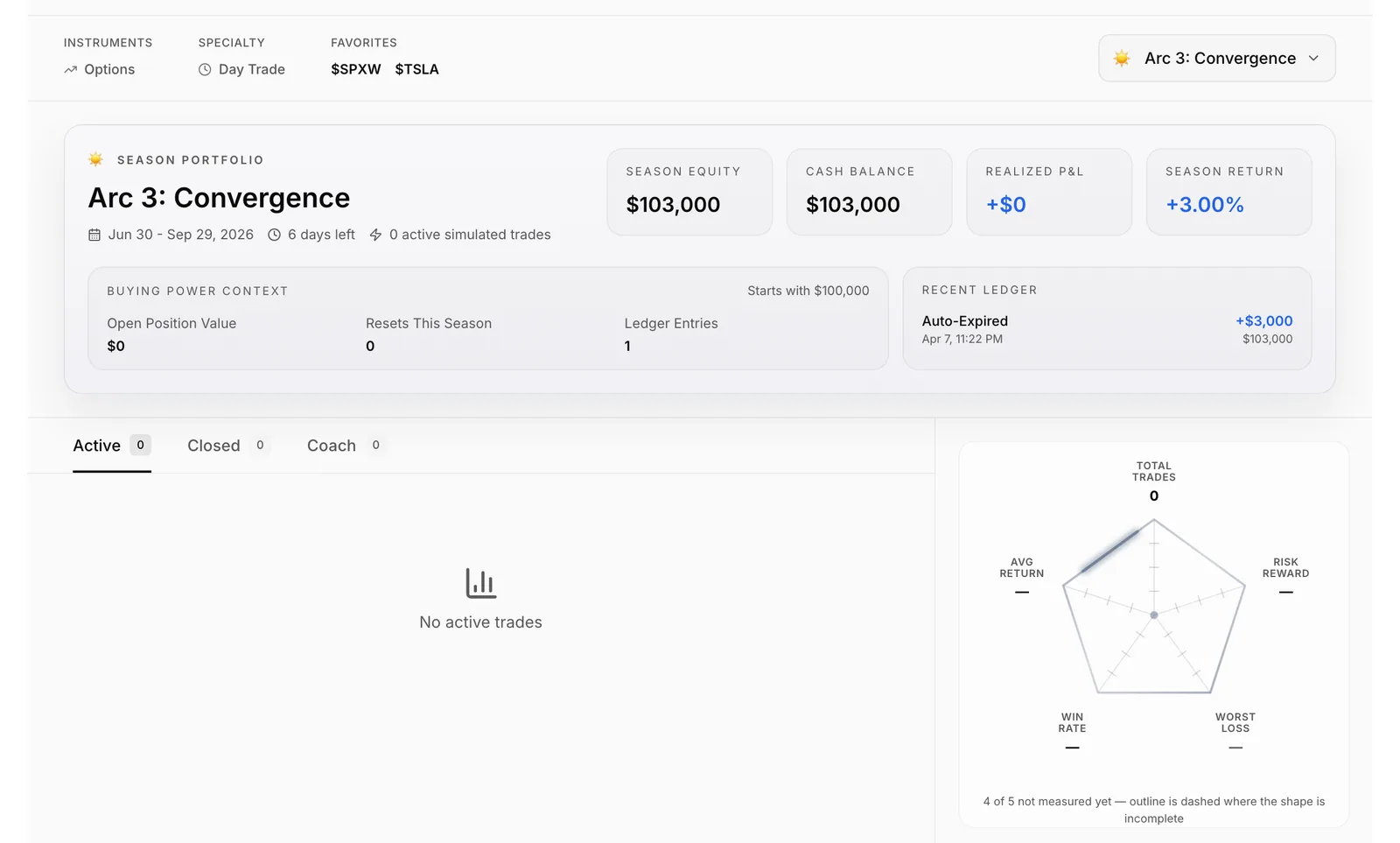Viewport: 1400px width, 843px height.
Task: Click the Worst Loss radar label
Action: [x=1235, y=723]
